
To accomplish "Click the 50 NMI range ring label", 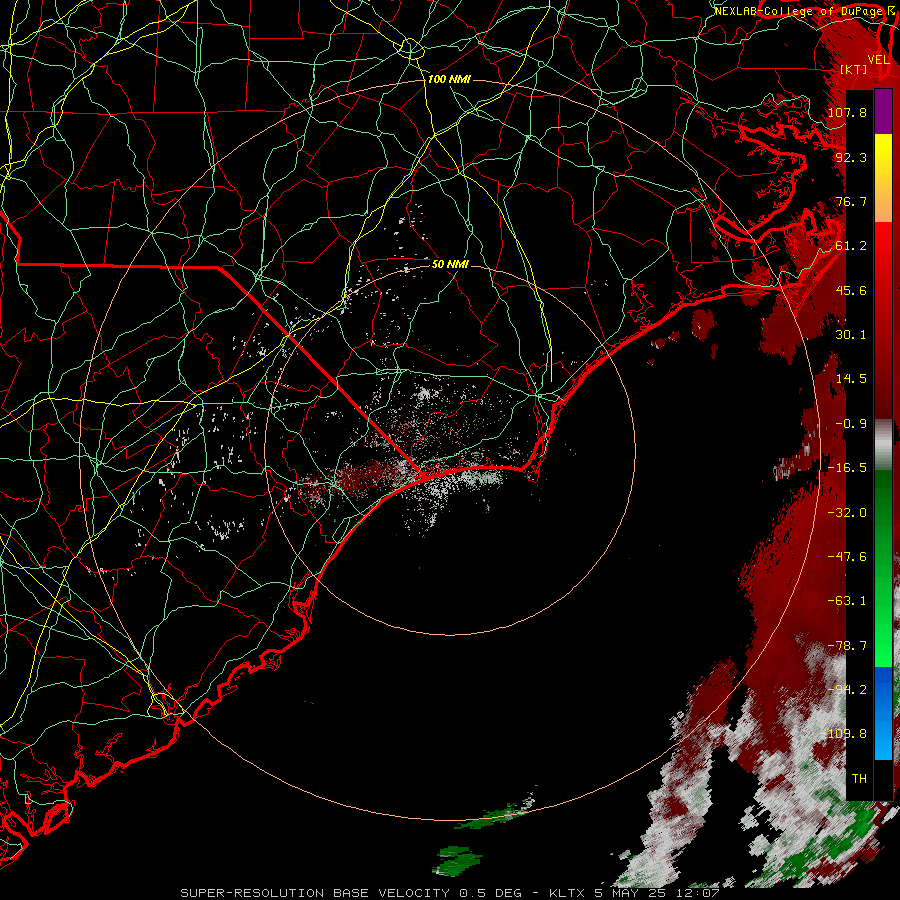I will click(x=450, y=264).
